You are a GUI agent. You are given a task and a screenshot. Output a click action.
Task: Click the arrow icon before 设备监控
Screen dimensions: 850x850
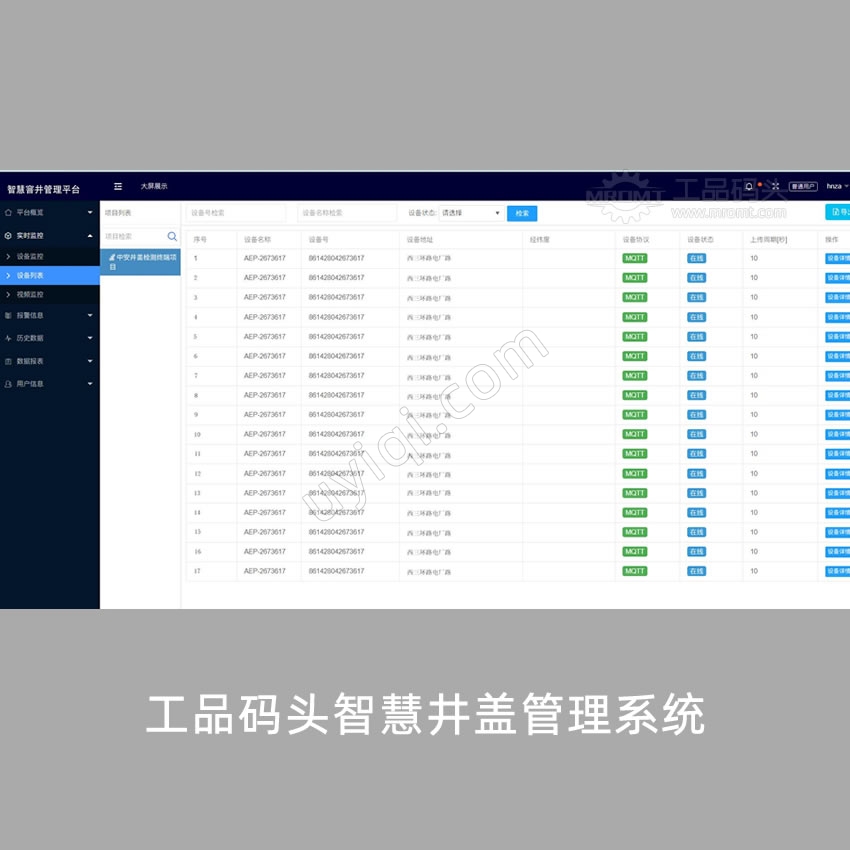coord(8,256)
